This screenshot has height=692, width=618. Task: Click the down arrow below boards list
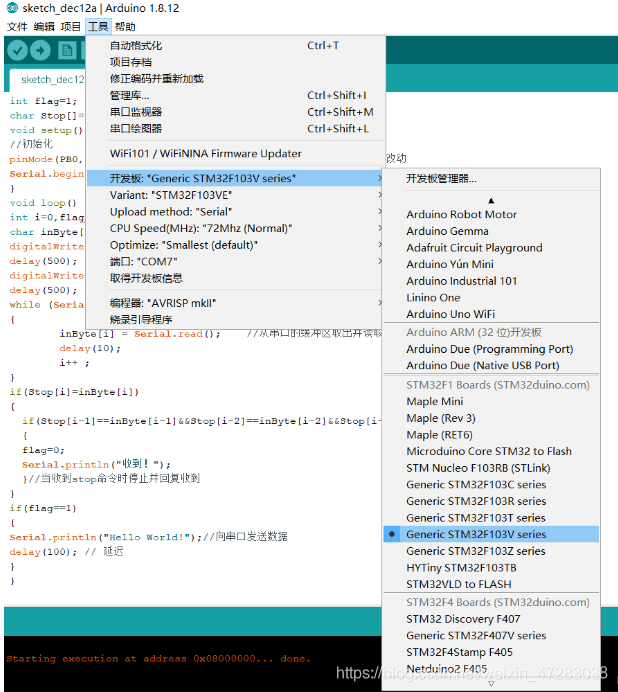491,684
